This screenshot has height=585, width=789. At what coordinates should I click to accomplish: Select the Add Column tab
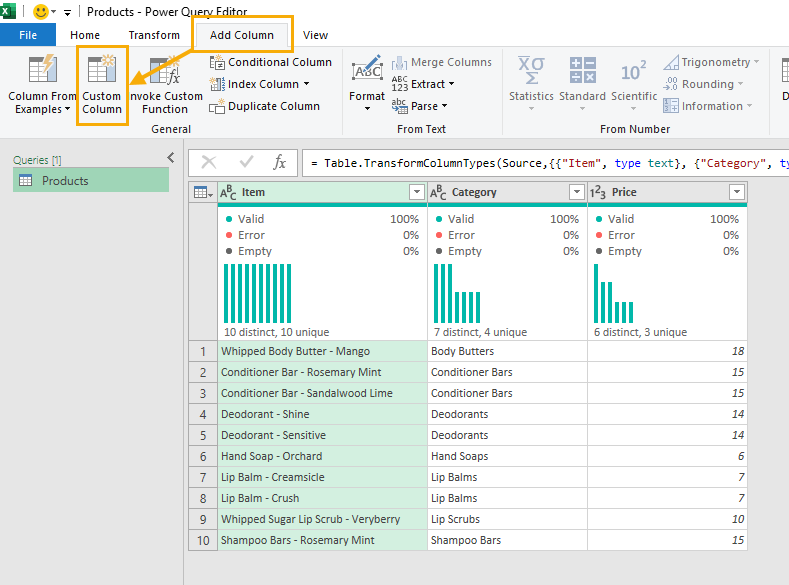(x=242, y=35)
